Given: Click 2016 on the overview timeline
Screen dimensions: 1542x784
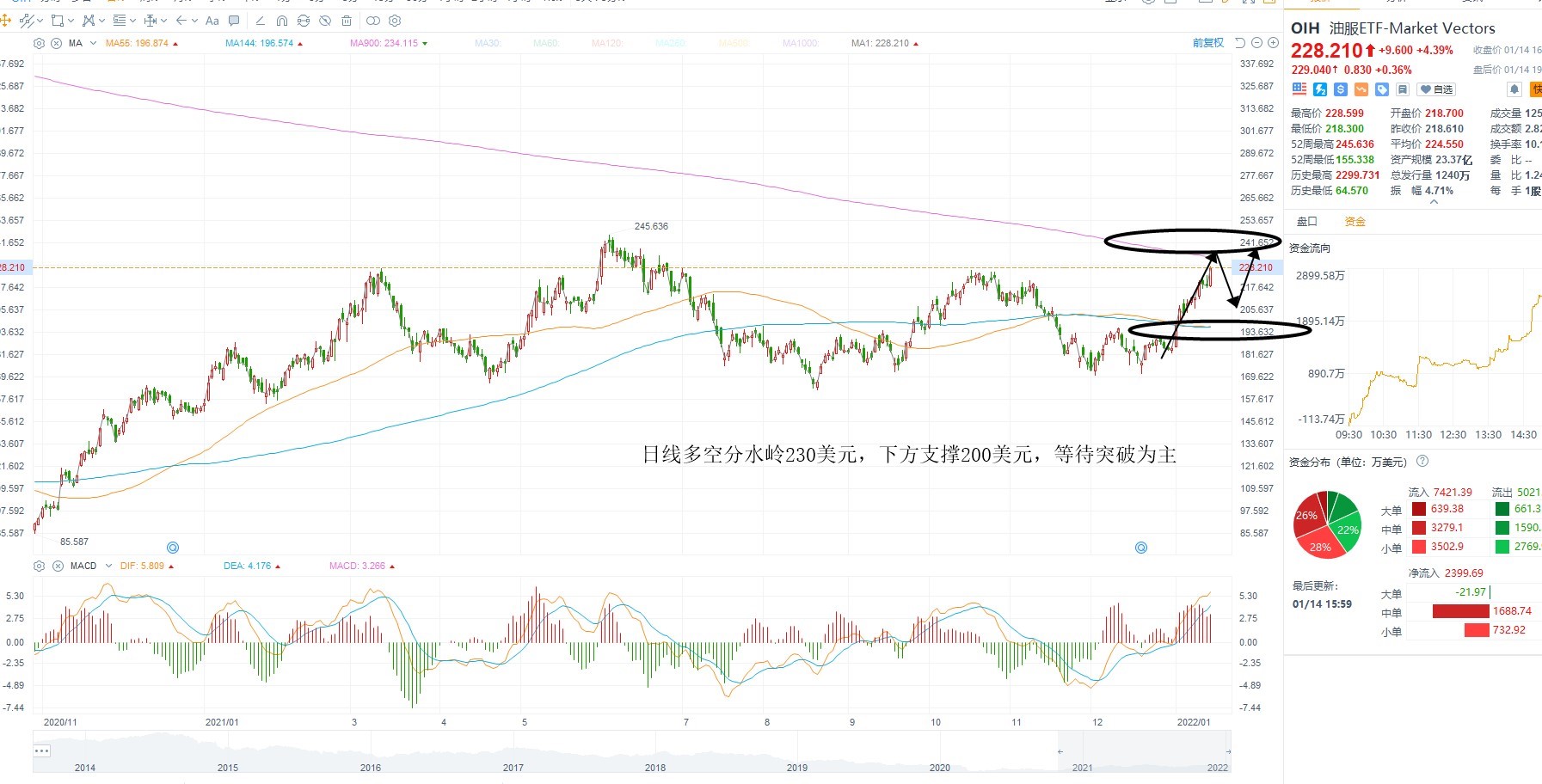Looking at the screenshot, I should [x=371, y=768].
